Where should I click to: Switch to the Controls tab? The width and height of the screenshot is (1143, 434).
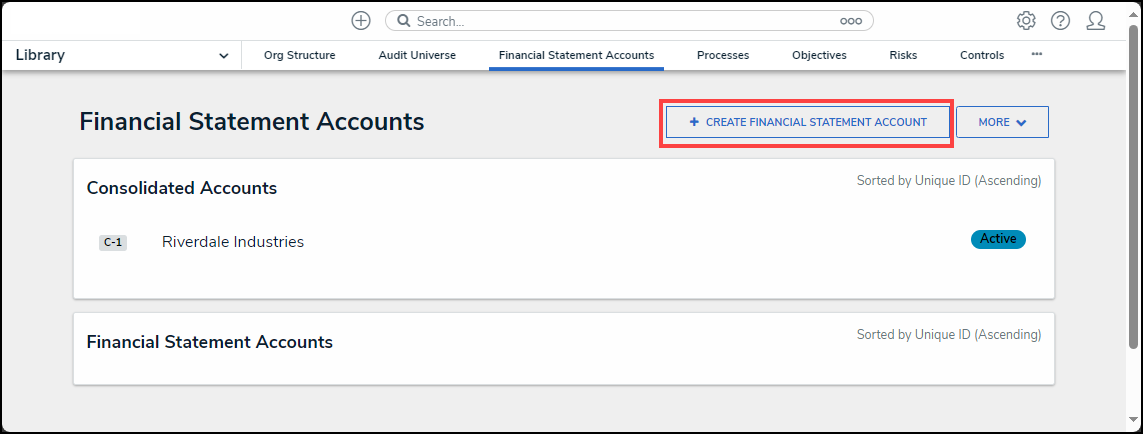click(982, 55)
